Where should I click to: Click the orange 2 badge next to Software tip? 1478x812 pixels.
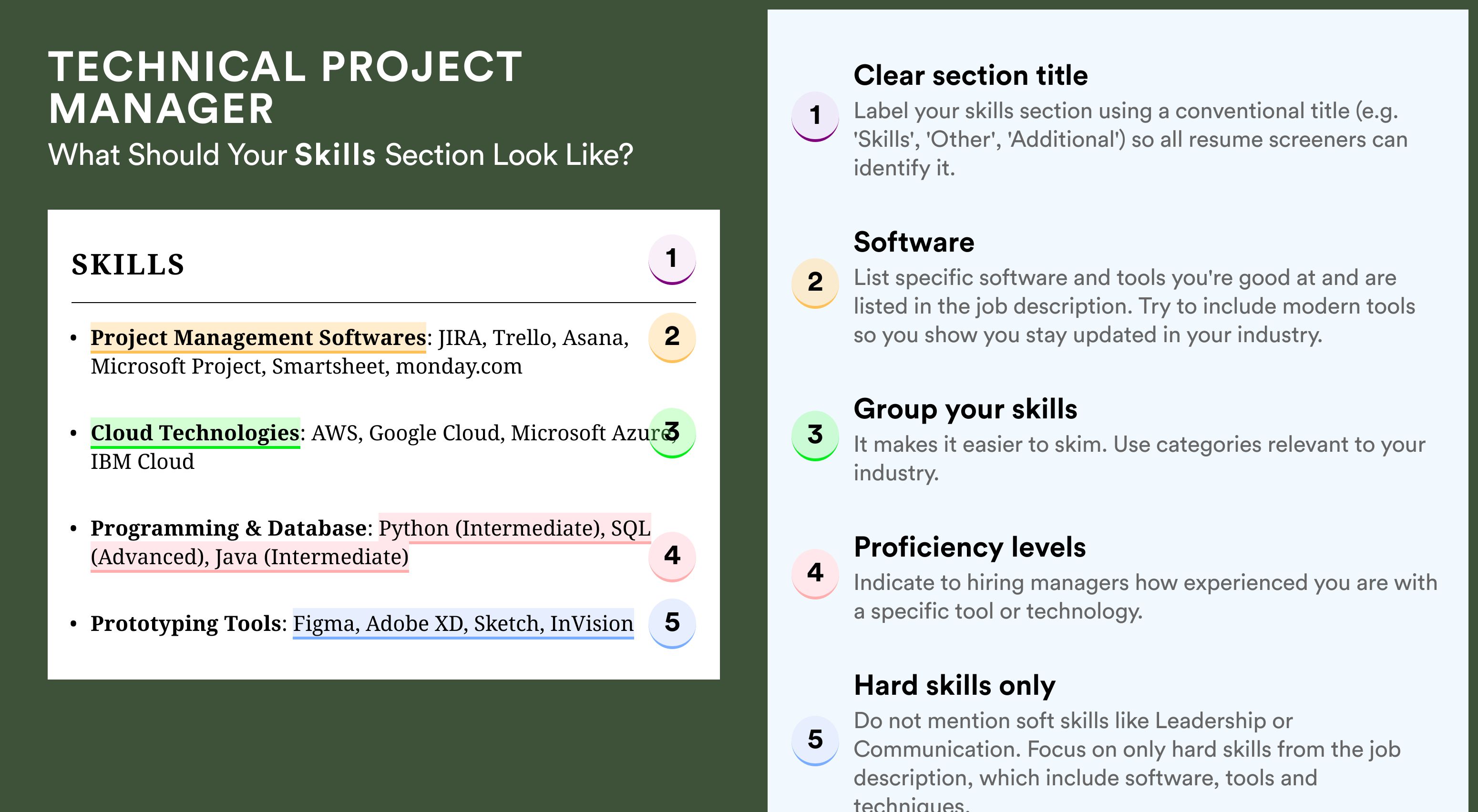click(x=815, y=283)
